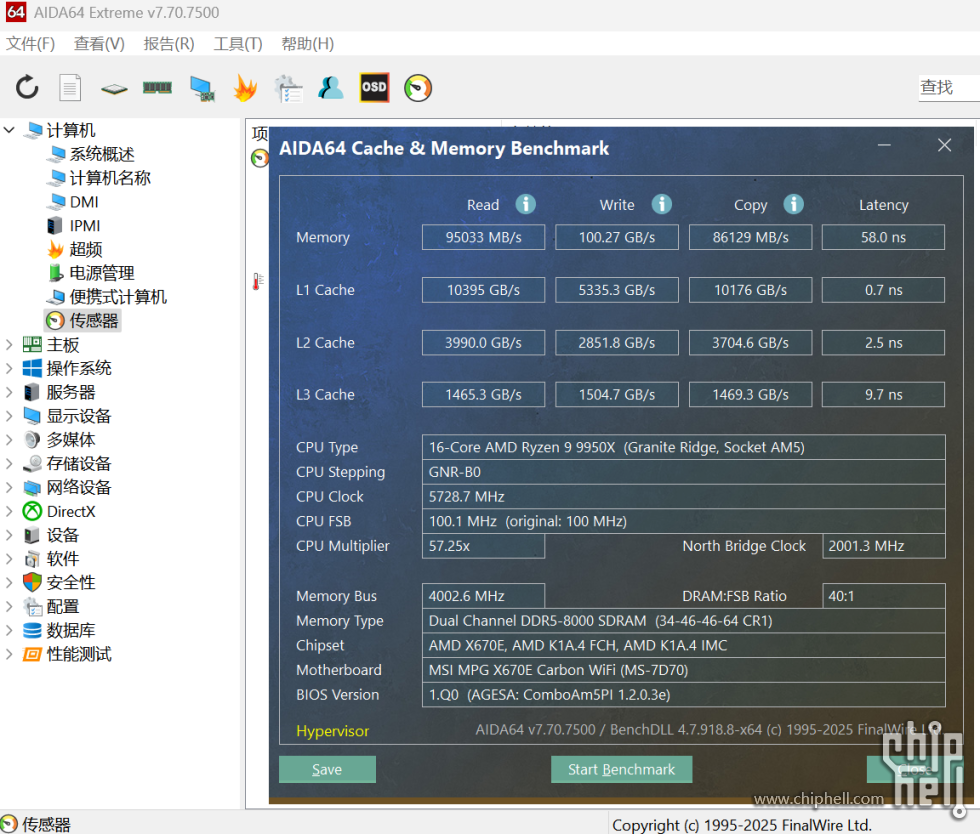Screen dimensions: 980x834
Task: Click the L1 Cache Read 10395 GB/s
Action: point(483,290)
